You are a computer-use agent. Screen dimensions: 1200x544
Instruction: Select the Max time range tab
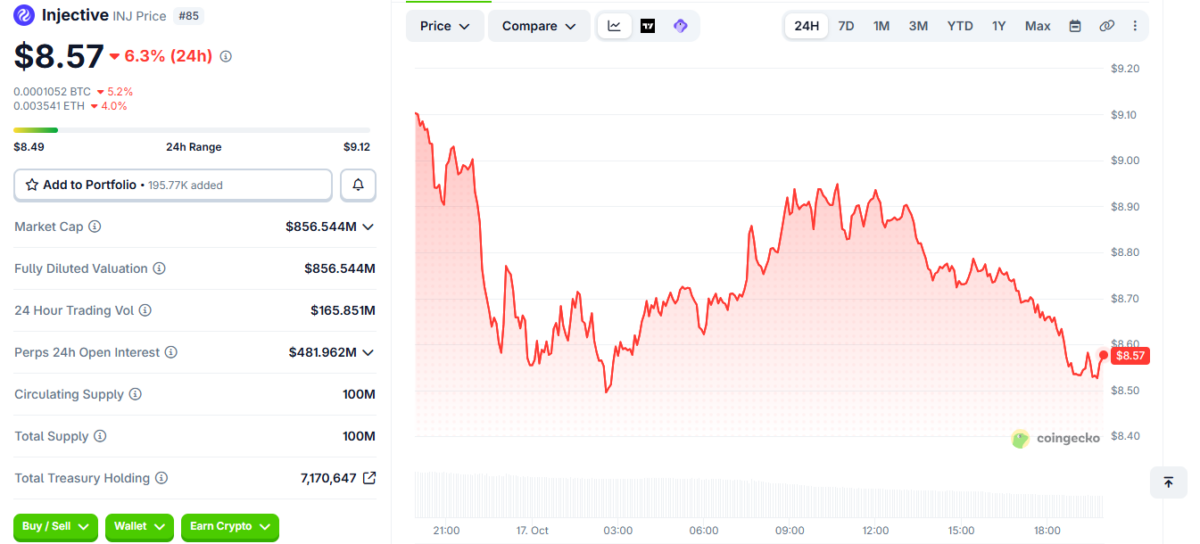(1038, 26)
